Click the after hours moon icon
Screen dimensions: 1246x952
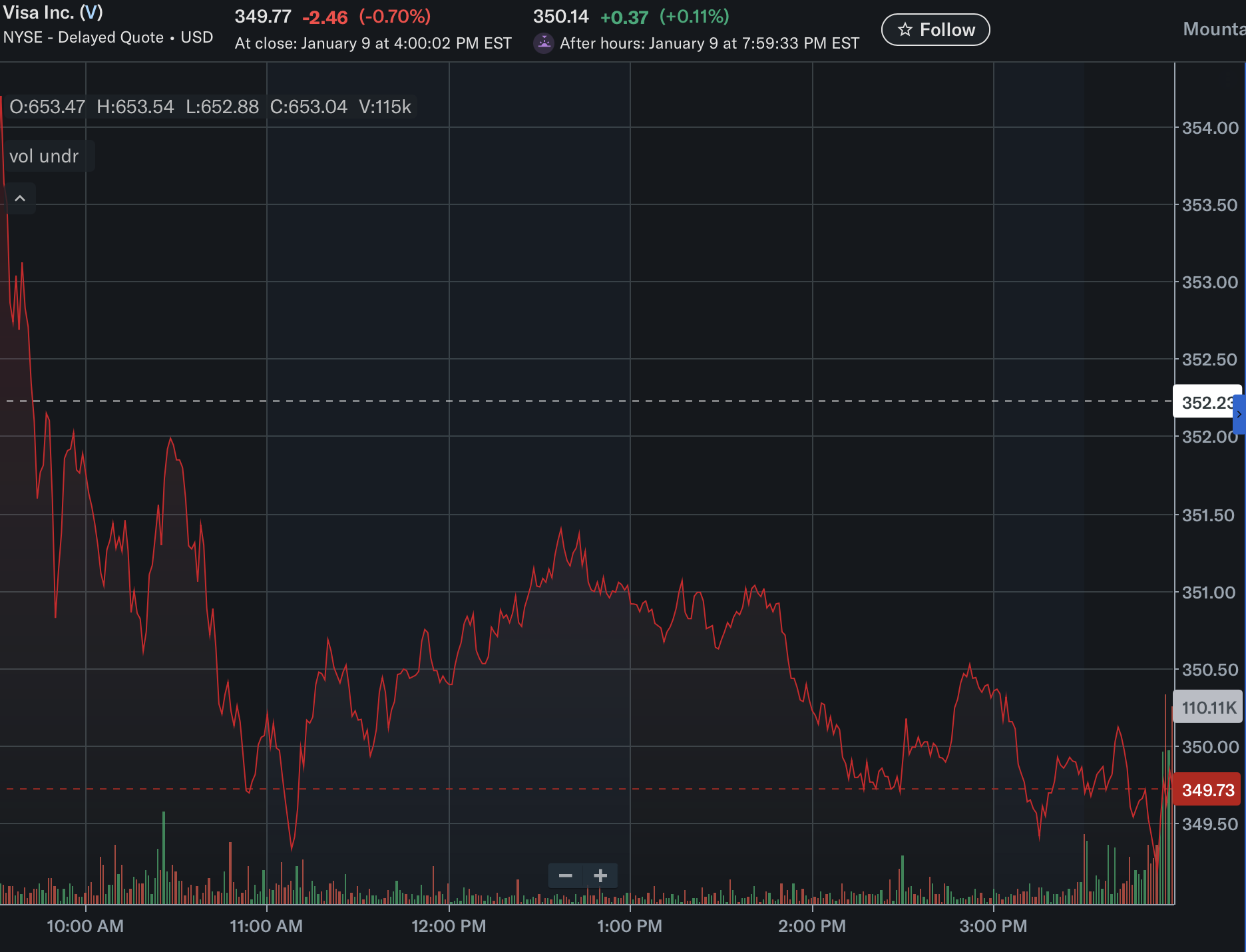544,43
